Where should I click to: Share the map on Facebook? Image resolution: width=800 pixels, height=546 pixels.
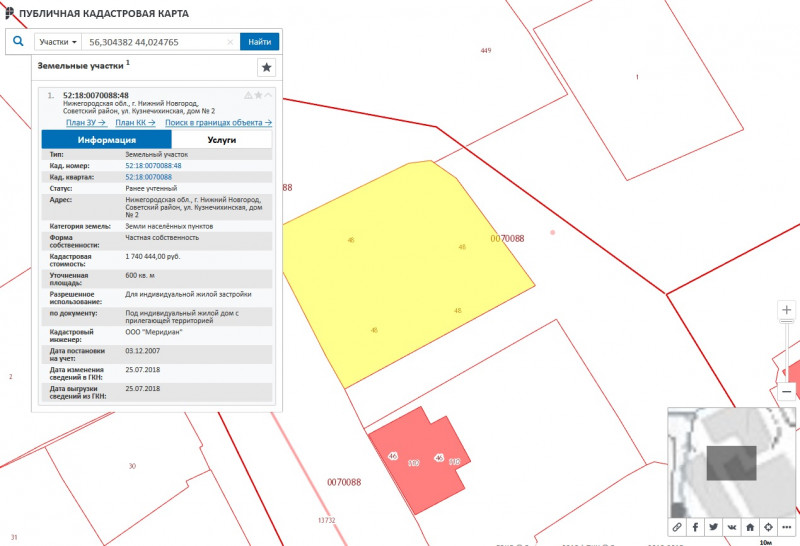click(695, 526)
